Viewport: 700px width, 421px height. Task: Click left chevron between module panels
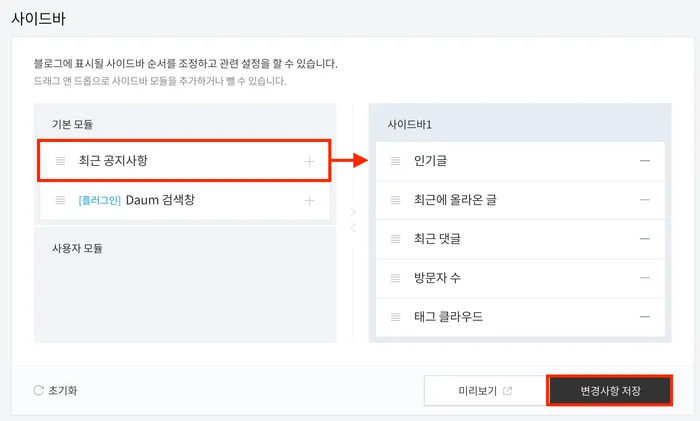(352, 228)
